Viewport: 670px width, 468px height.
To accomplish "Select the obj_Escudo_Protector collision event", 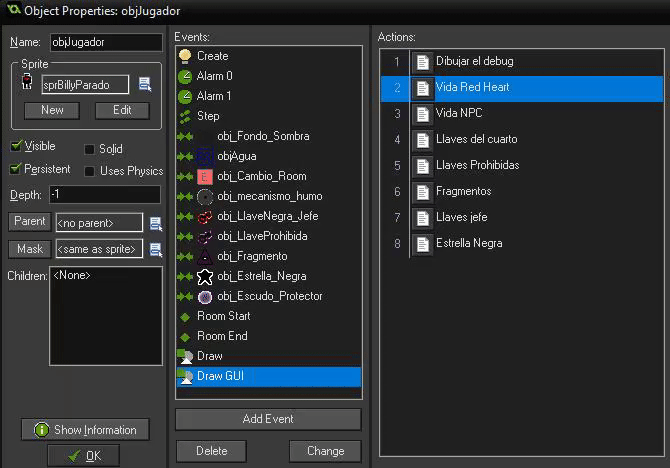I will (x=269, y=297).
